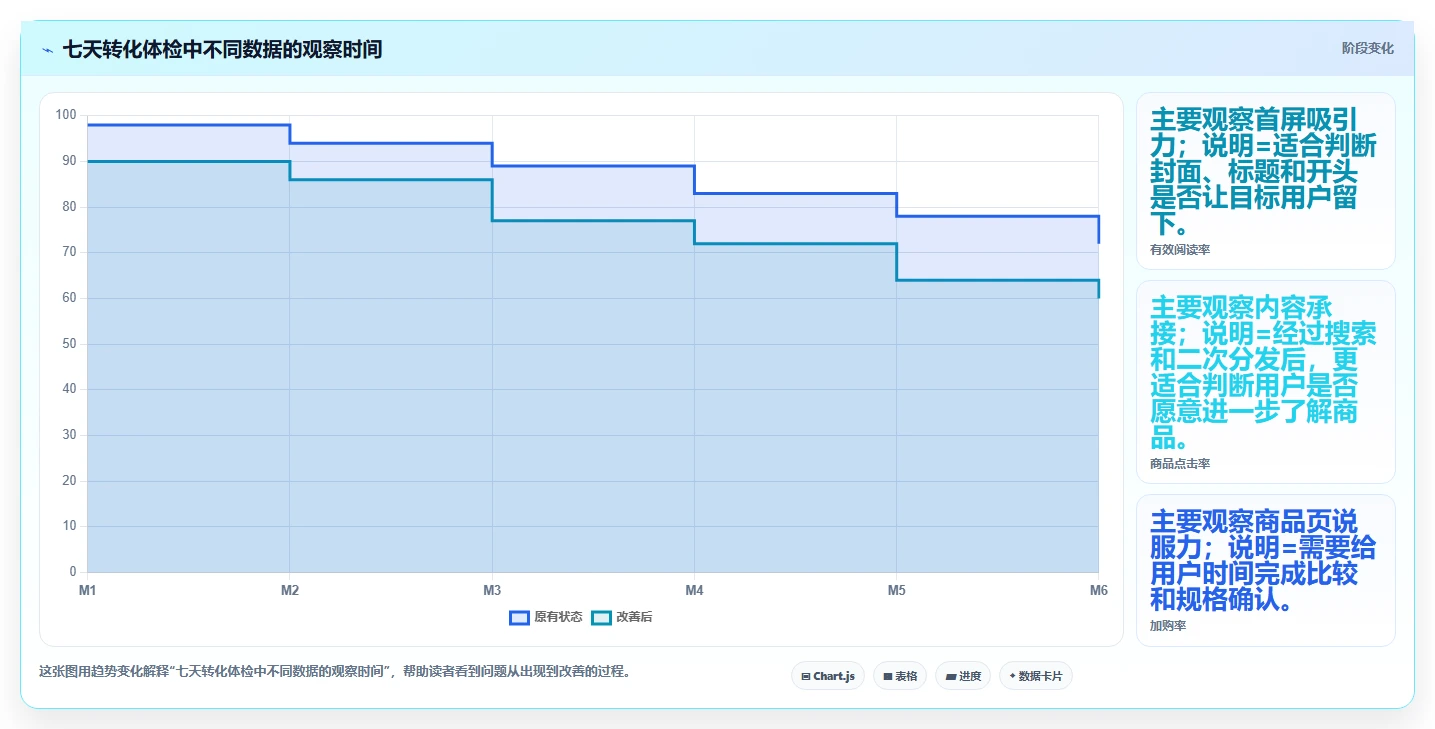This screenshot has width=1435, height=729.
Task: Click the chart description sentence below the chart
Action: click(335, 672)
